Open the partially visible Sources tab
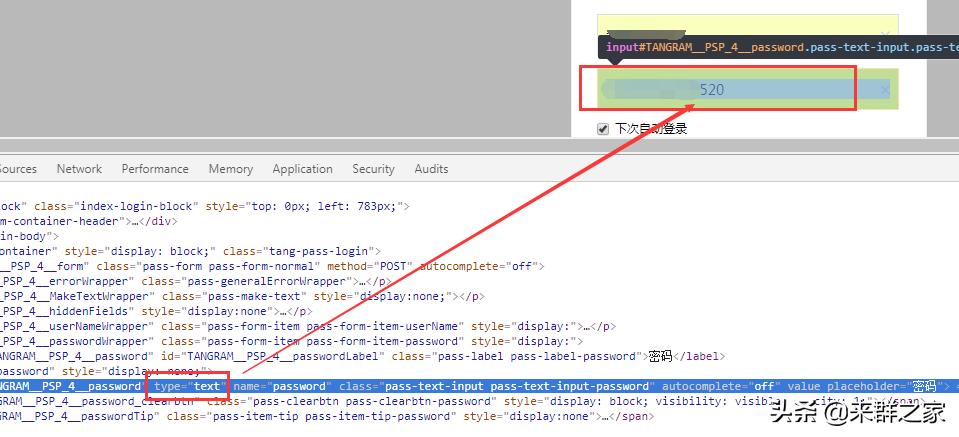This screenshot has width=959, height=437. pyautogui.click(x=18, y=169)
